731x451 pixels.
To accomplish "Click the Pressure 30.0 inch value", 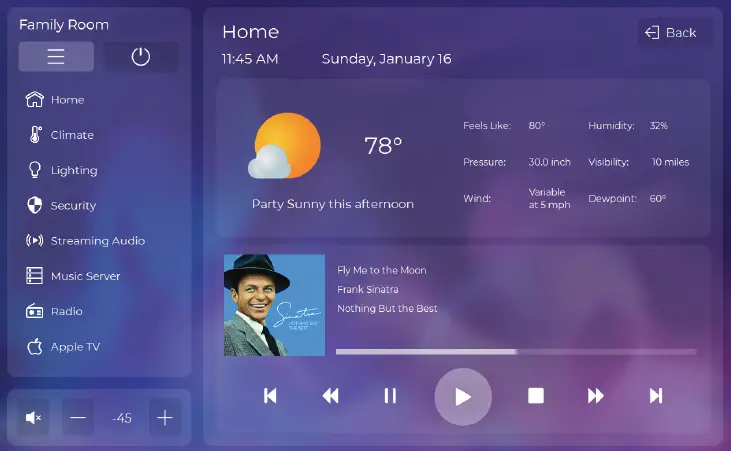I will [x=550, y=162].
